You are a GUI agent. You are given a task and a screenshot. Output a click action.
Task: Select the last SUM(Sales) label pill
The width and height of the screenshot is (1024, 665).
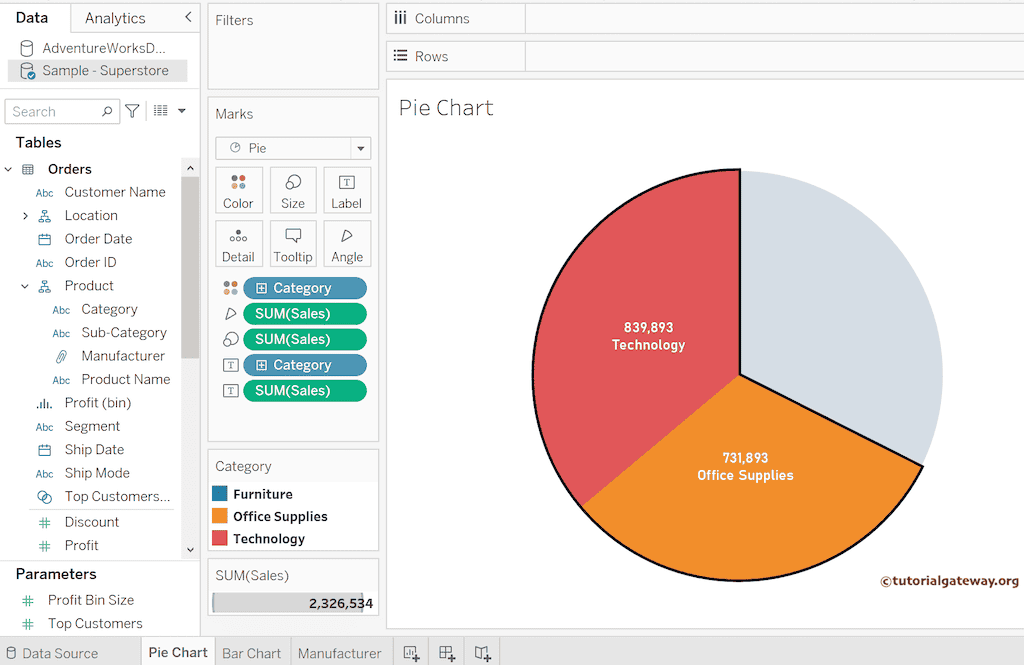click(x=305, y=391)
